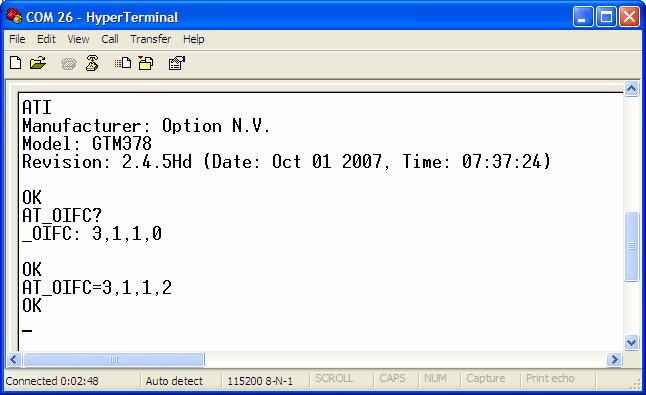Screen dimensions: 646x395
Task: Click the Receive file toolbar icon
Action: click(x=145, y=63)
